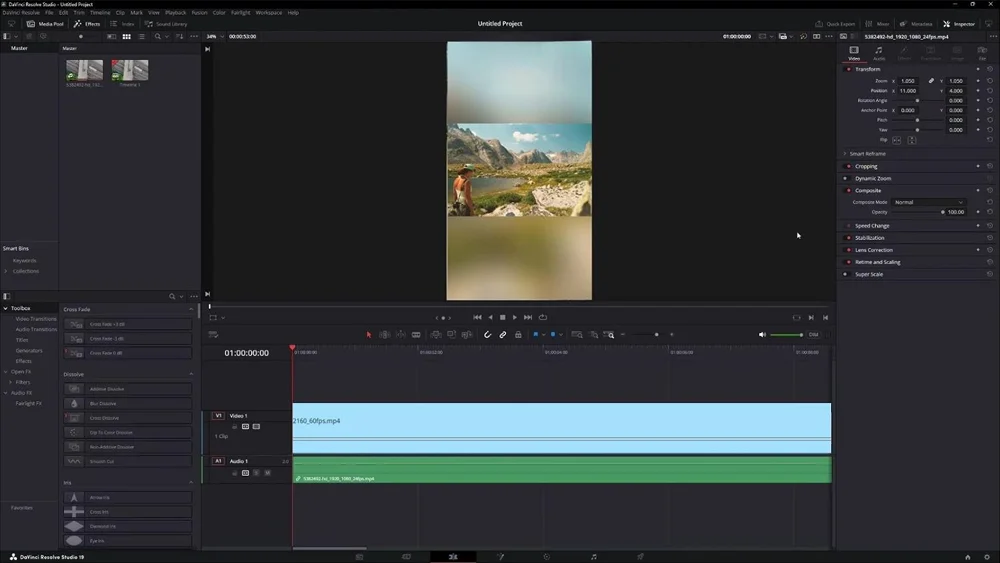This screenshot has width=1000, height=563.
Task: Play in reverse transport button
Action: tap(490, 317)
